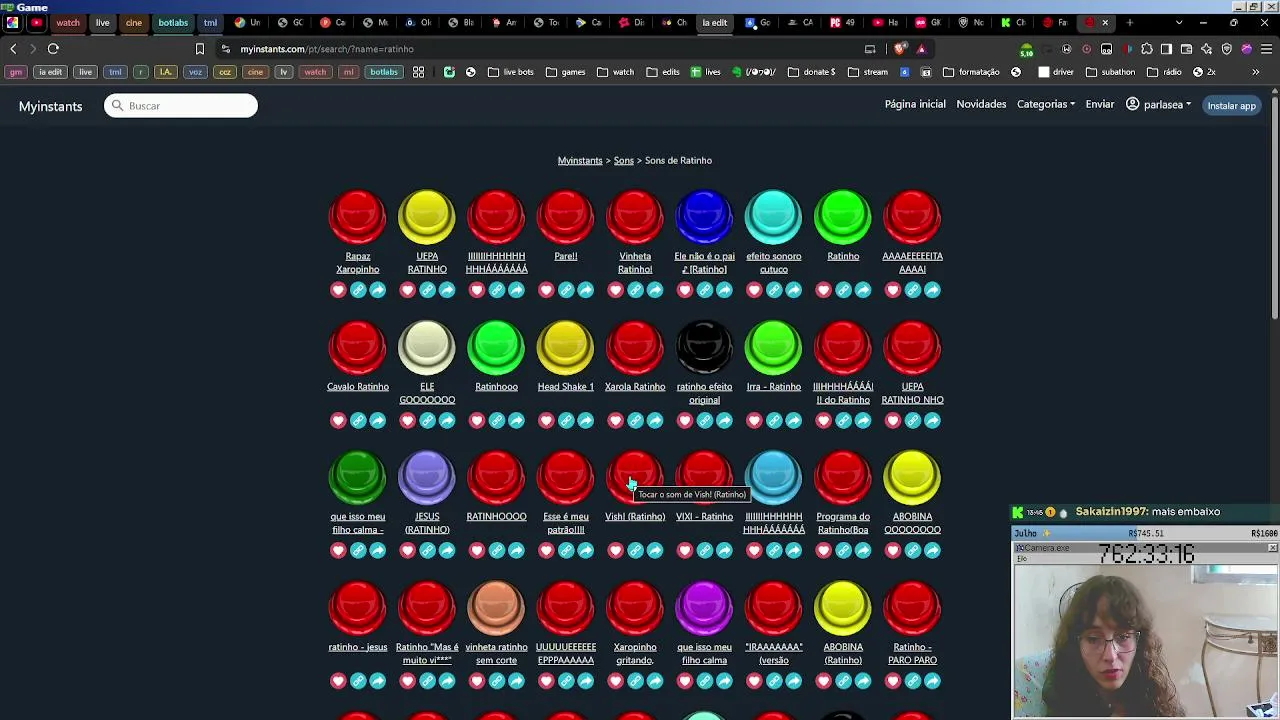
Task: Play the yellow "UEPA RATINHO" sound button
Action: (x=427, y=217)
